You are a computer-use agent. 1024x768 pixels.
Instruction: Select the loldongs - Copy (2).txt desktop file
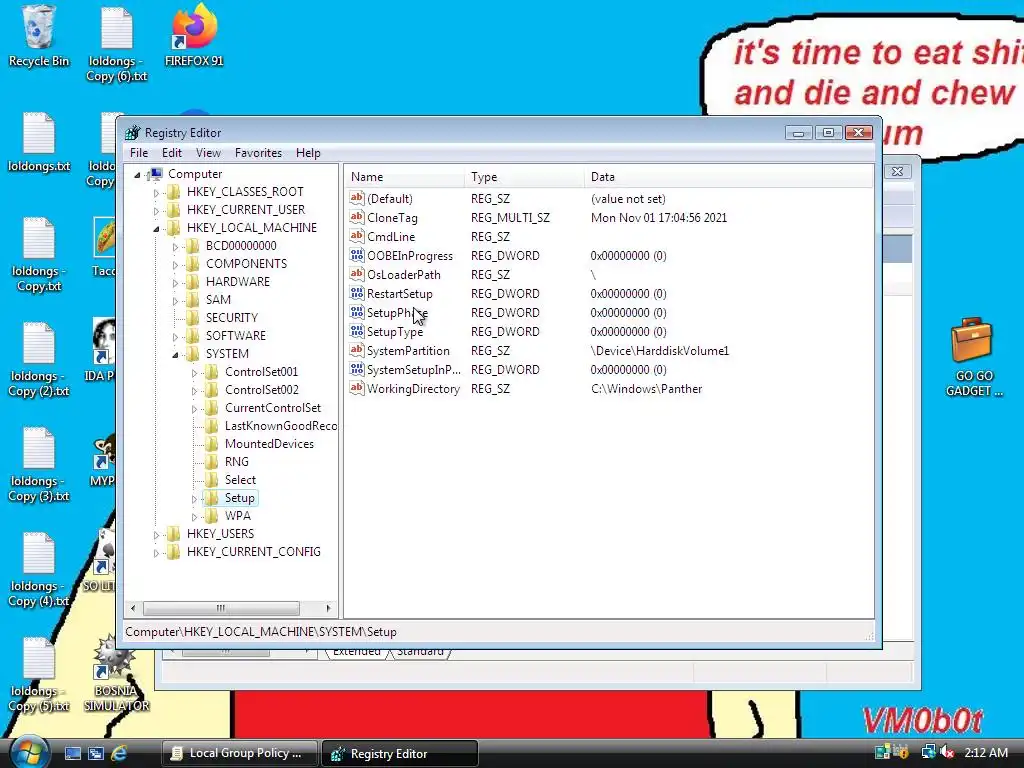(x=39, y=359)
